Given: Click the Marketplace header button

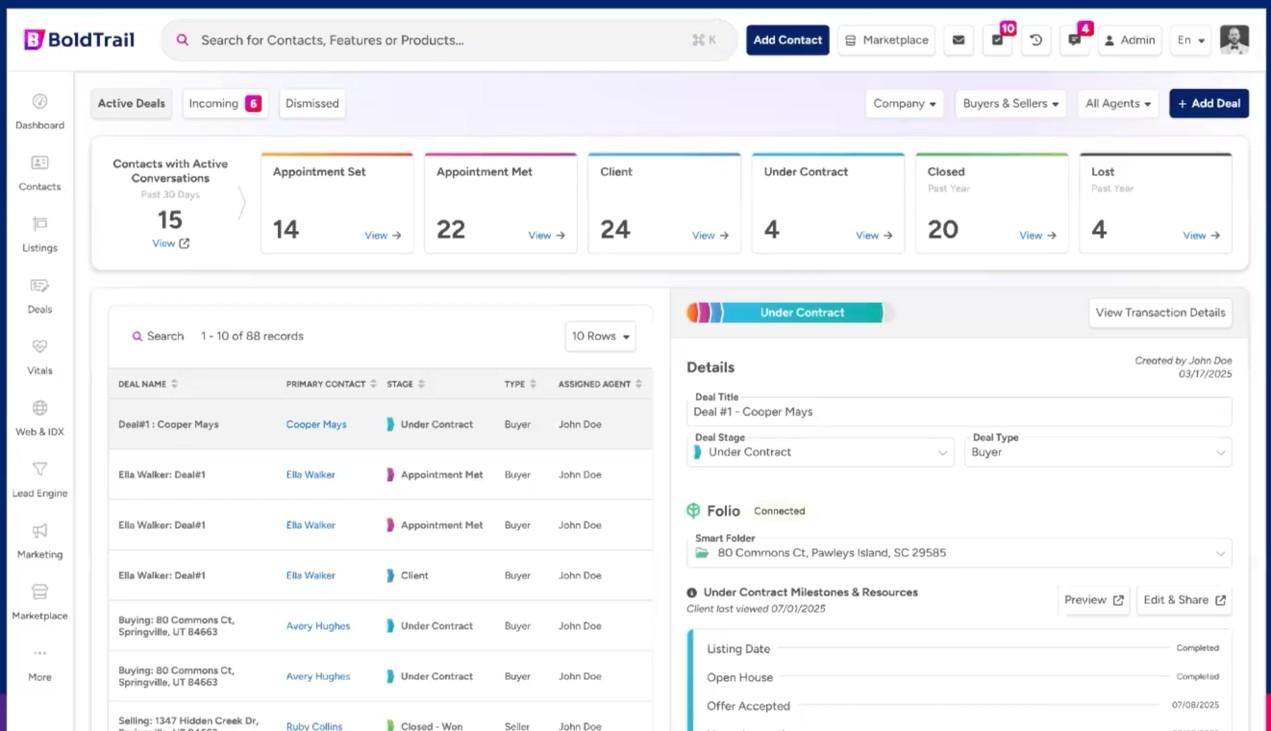Looking at the screenshot, I should point(886,40).
